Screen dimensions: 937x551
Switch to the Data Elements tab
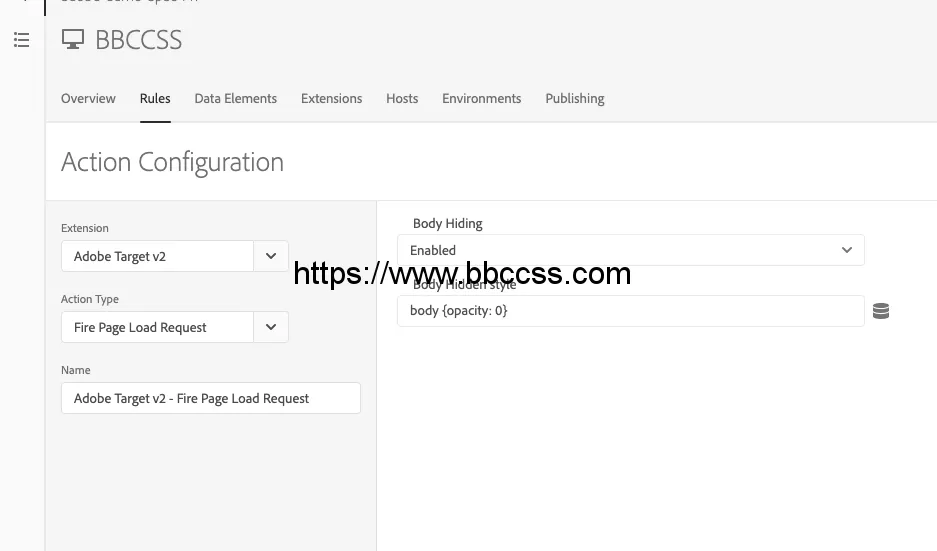pyautogui.click(x=235, y=99)
